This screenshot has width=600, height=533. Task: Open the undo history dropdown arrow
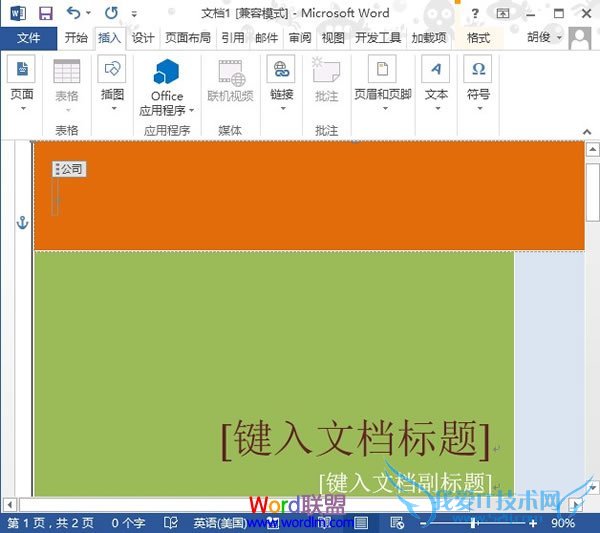point(89,13)
